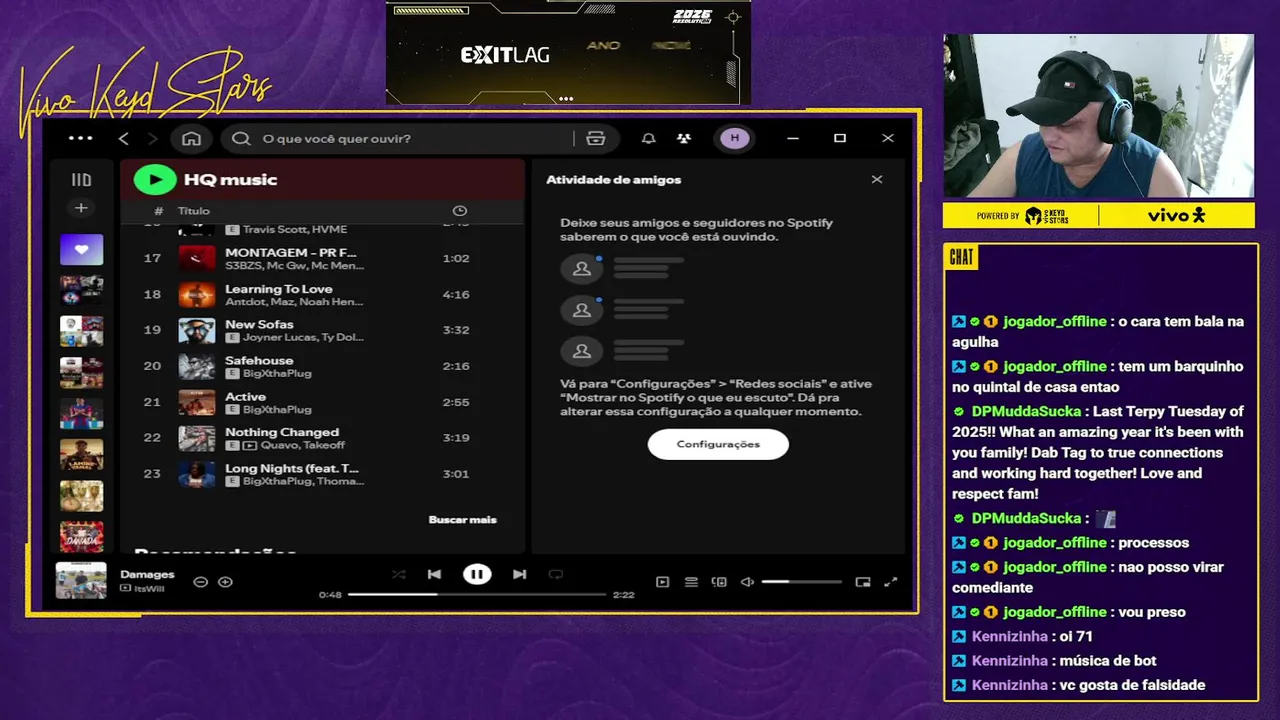Click first friend placeholder avatar

click(581, 269)
